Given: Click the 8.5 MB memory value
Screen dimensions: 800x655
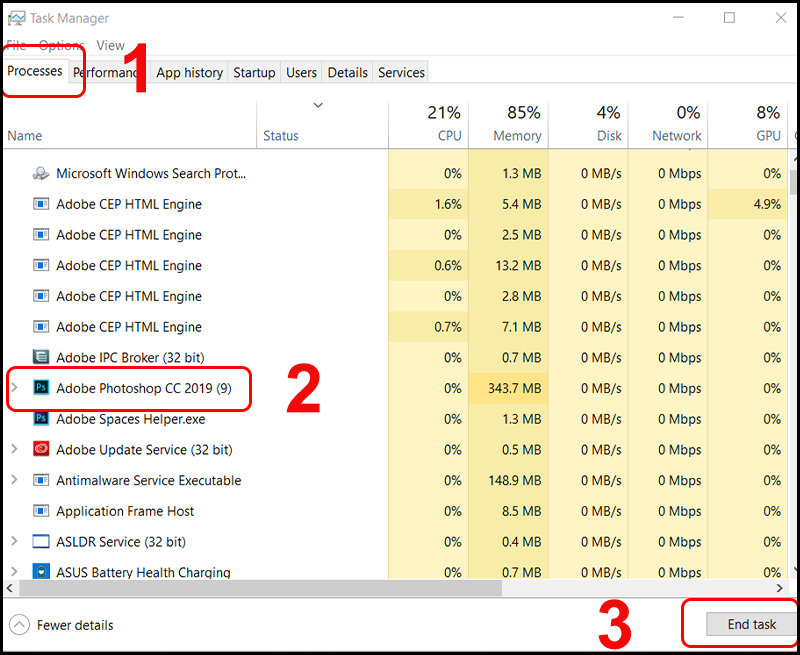Looking at the screenshot, I should 521,511.
